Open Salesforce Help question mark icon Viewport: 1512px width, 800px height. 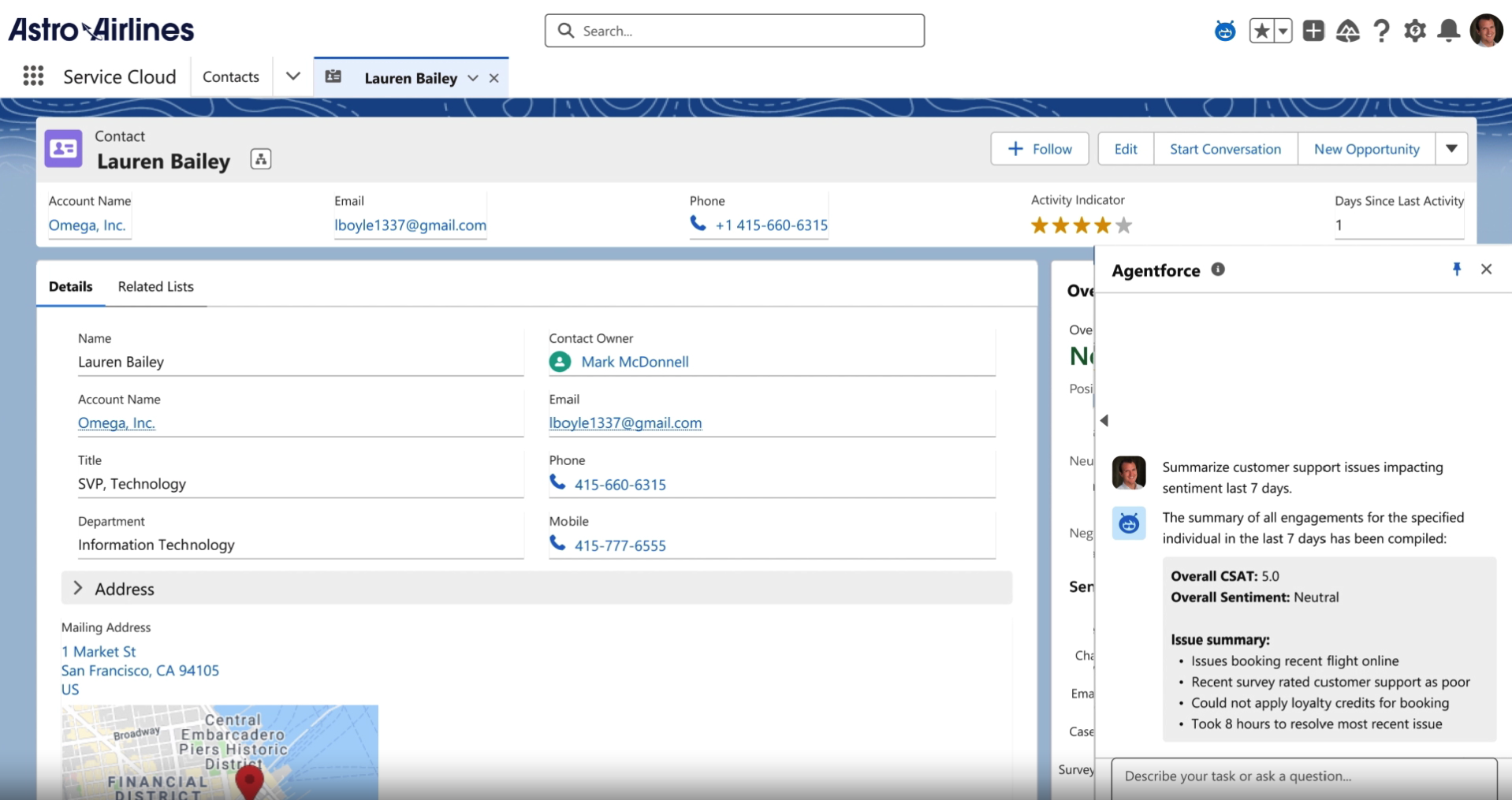click(x=1381, y=31)
